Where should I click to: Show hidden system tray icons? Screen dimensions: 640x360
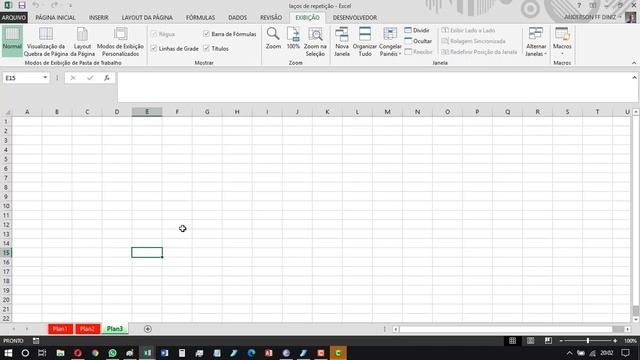(569, 353)
